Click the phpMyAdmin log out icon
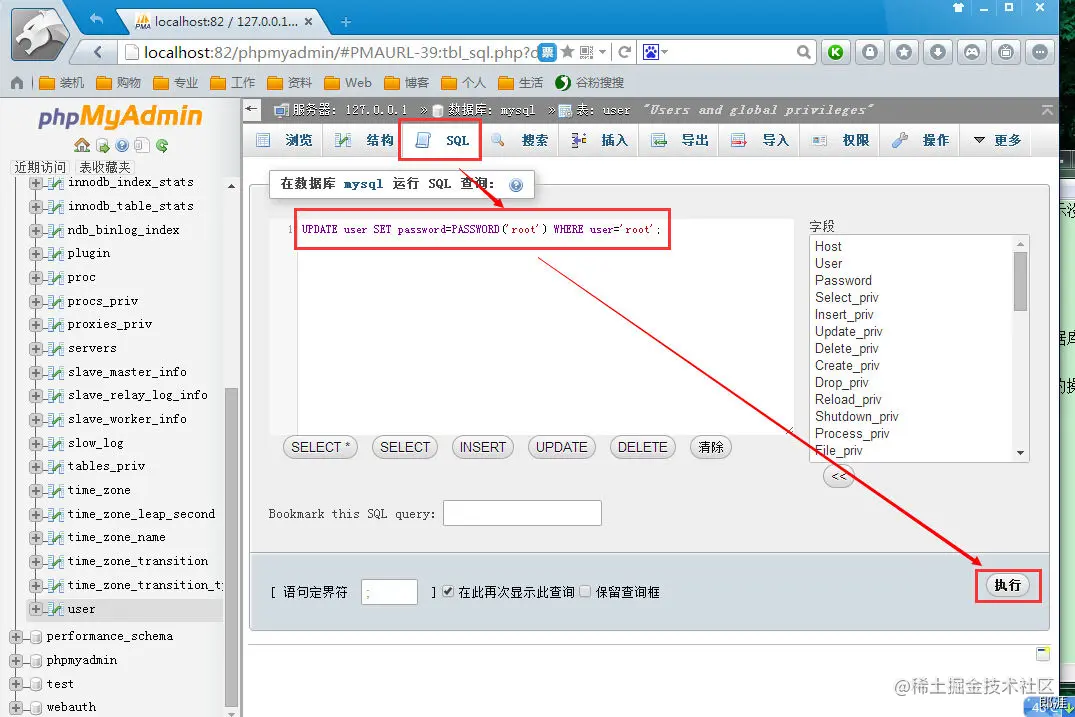Image resolution: width=1075 pixels, height=717 pixels. [x=103, y=145]
